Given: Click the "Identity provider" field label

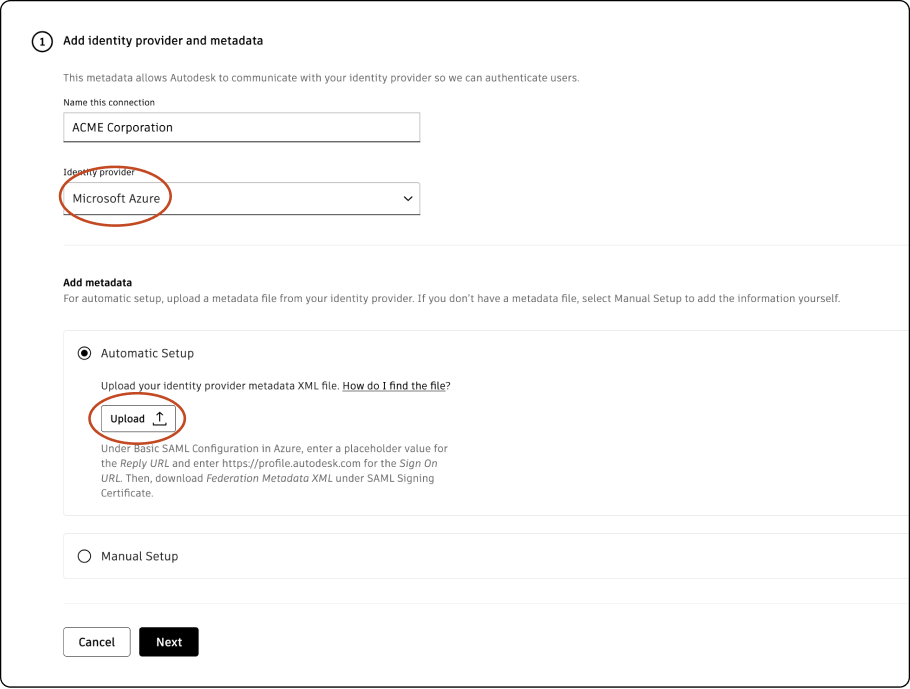Looking at the screenshot, I should coord(99,173).
